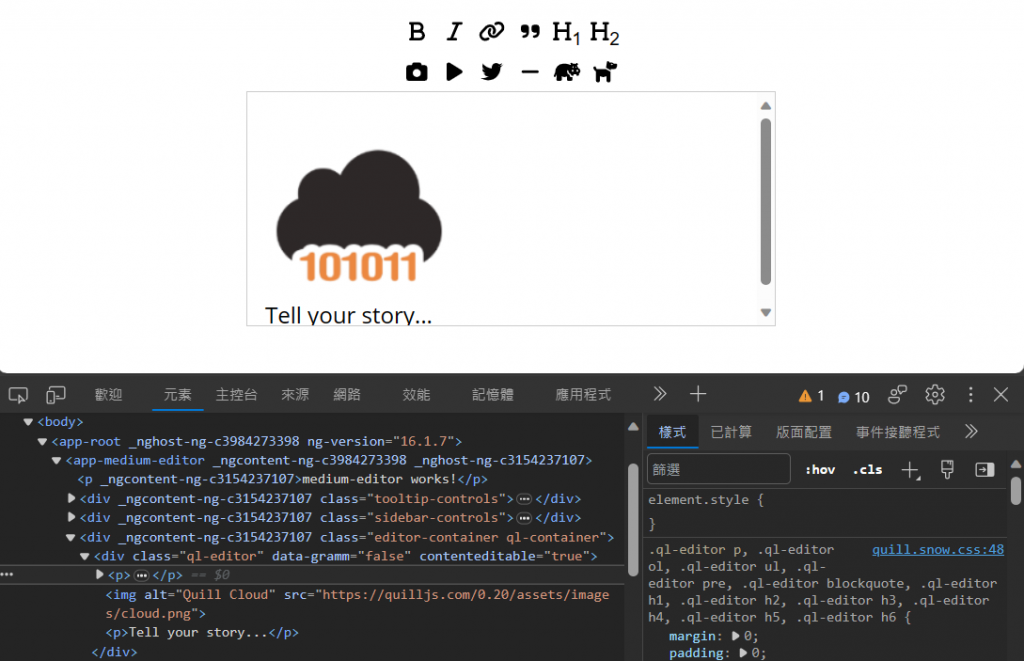Click the dog animal icon
The image size is (1024, 661).
point(605,72)
